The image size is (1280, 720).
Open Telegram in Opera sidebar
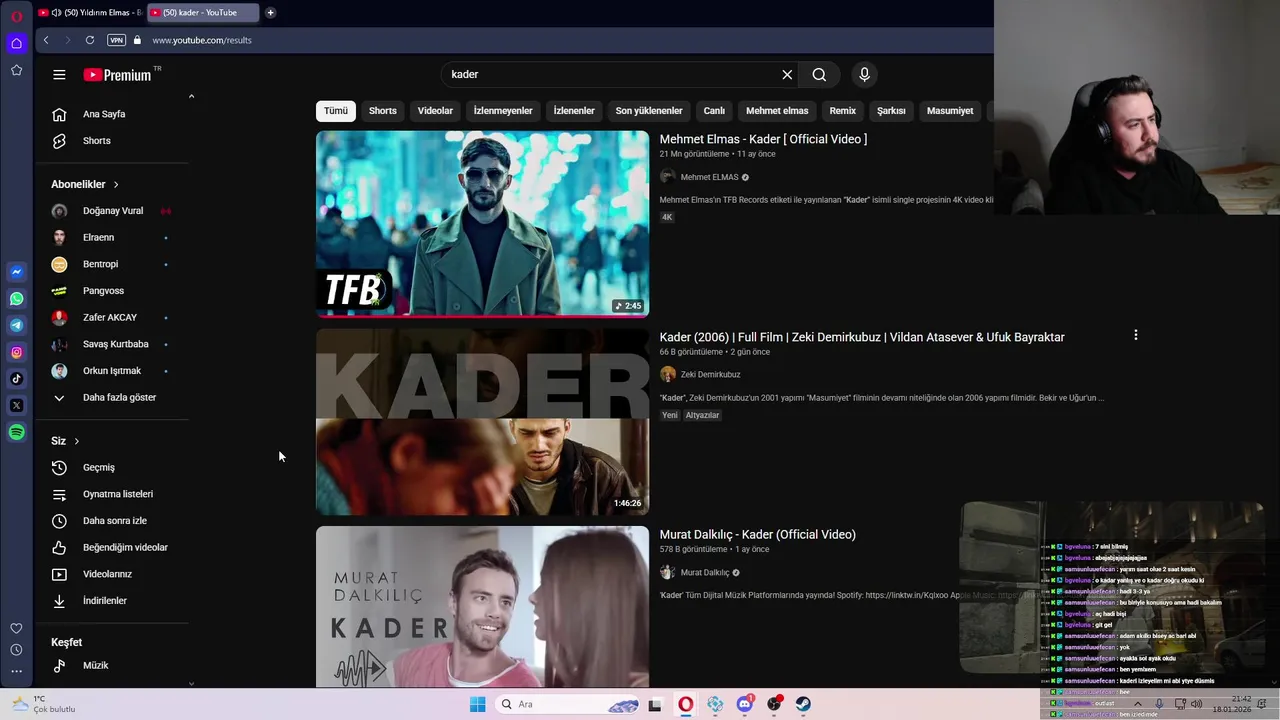point(16,325)
